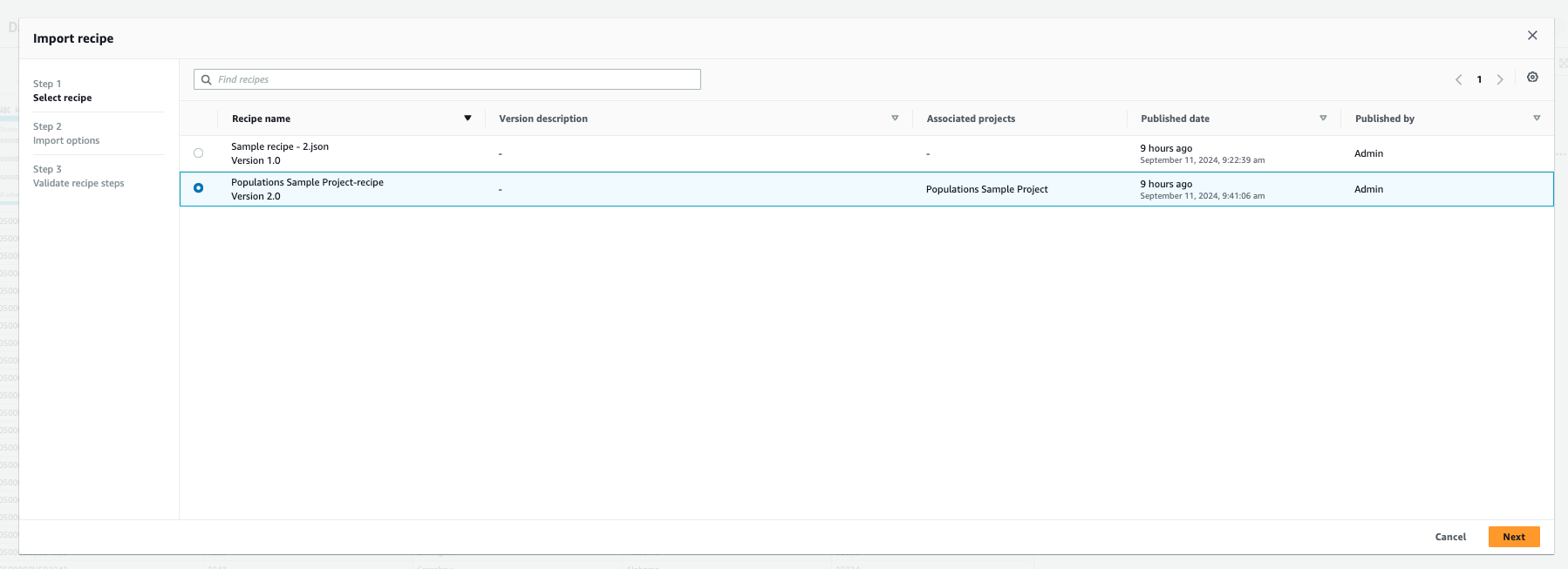Cancel the recipe import
Viewport: 1568px width, 569px height.
1450,537
